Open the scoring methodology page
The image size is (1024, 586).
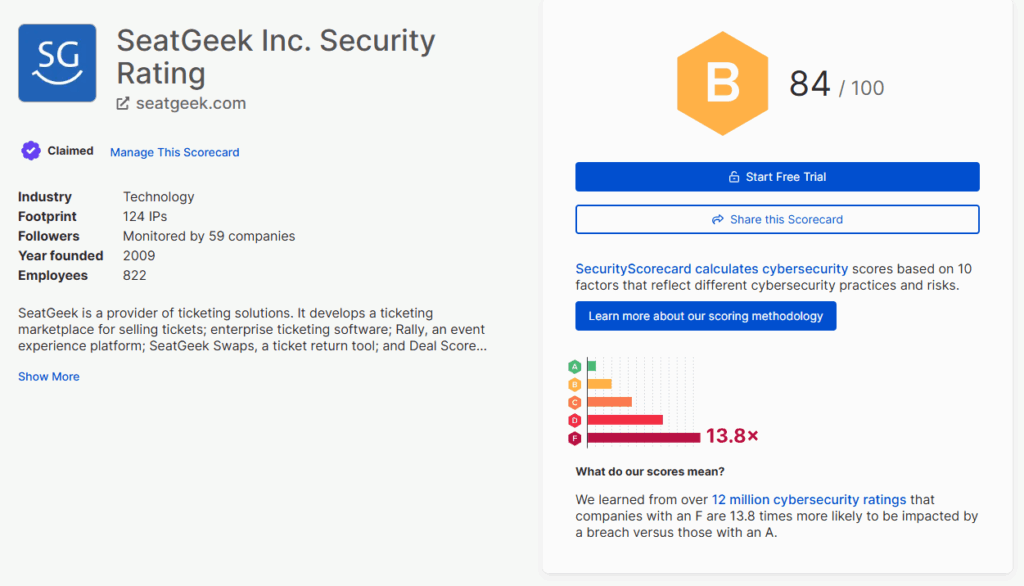point(706,315)
